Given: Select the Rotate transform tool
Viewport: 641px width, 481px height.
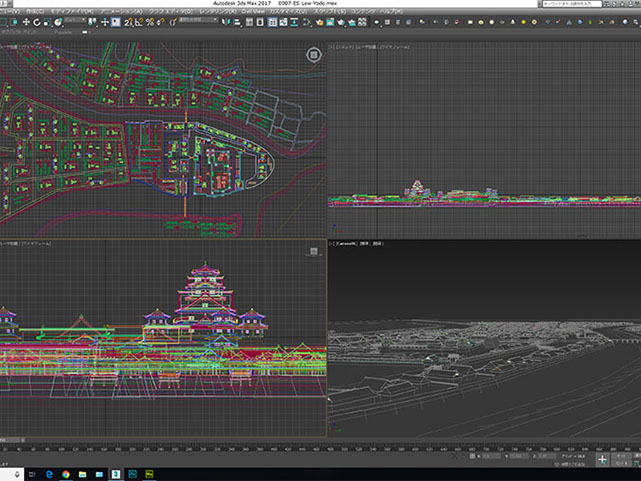Looking at the screenshot, I should pos(35,22).
